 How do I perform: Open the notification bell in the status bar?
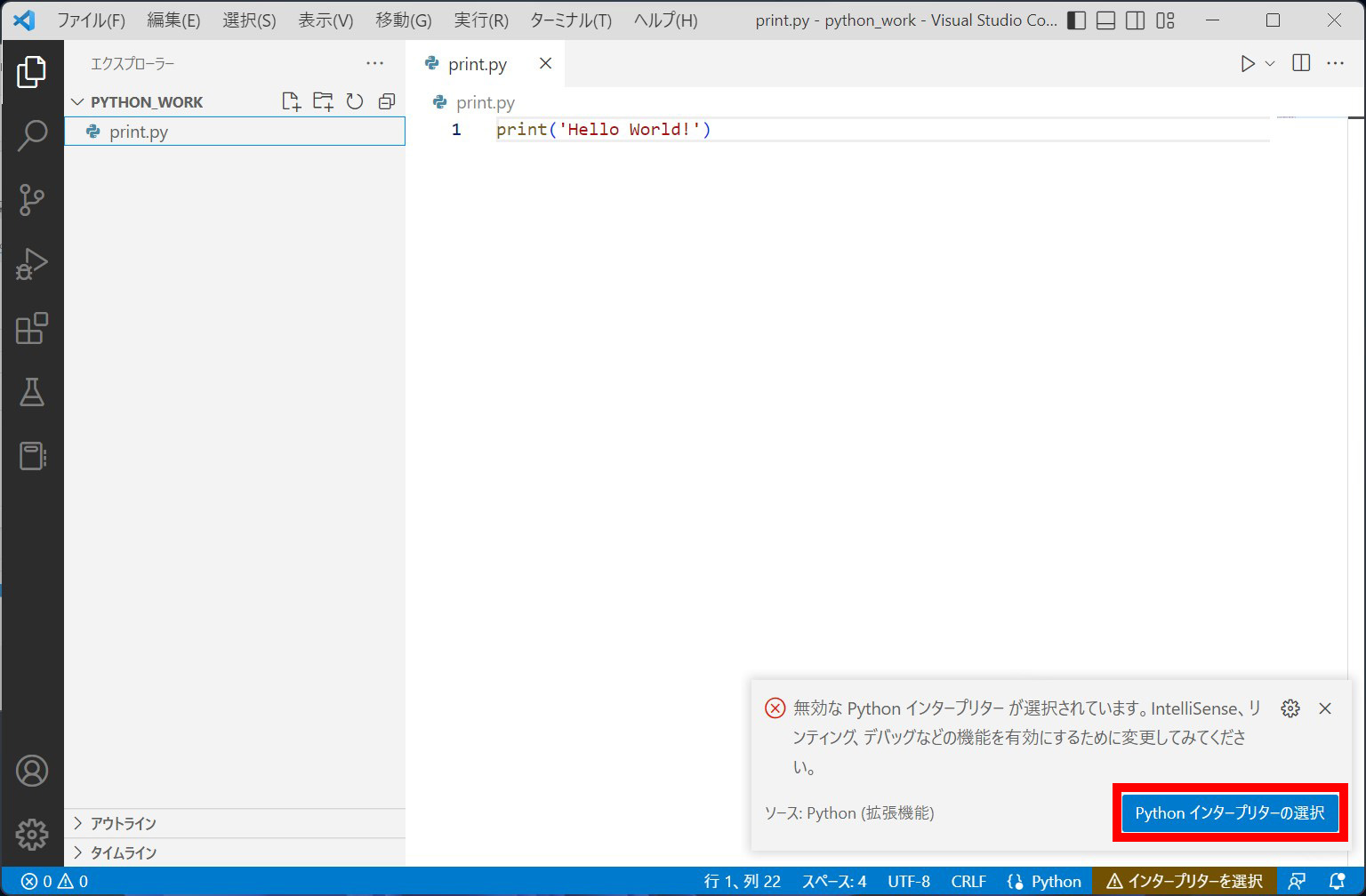(1342, 881)
